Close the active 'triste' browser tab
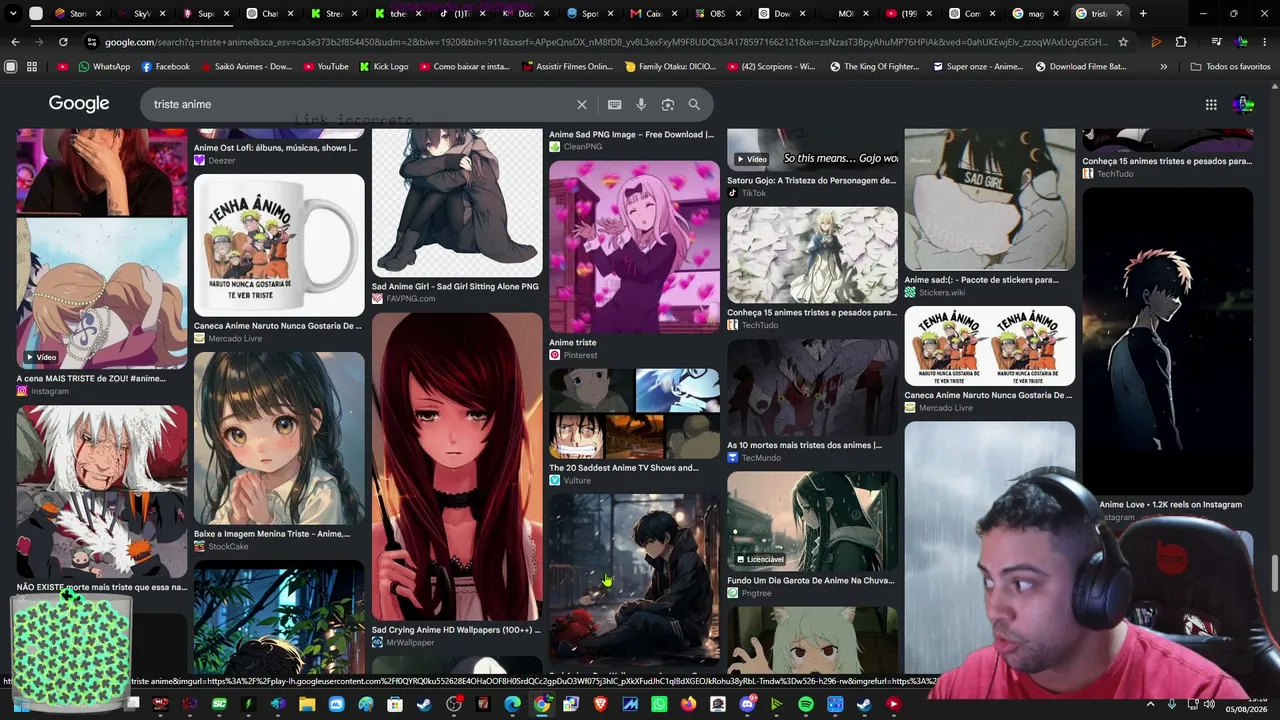1280x720 pixels. click(x=1119, y=14)
